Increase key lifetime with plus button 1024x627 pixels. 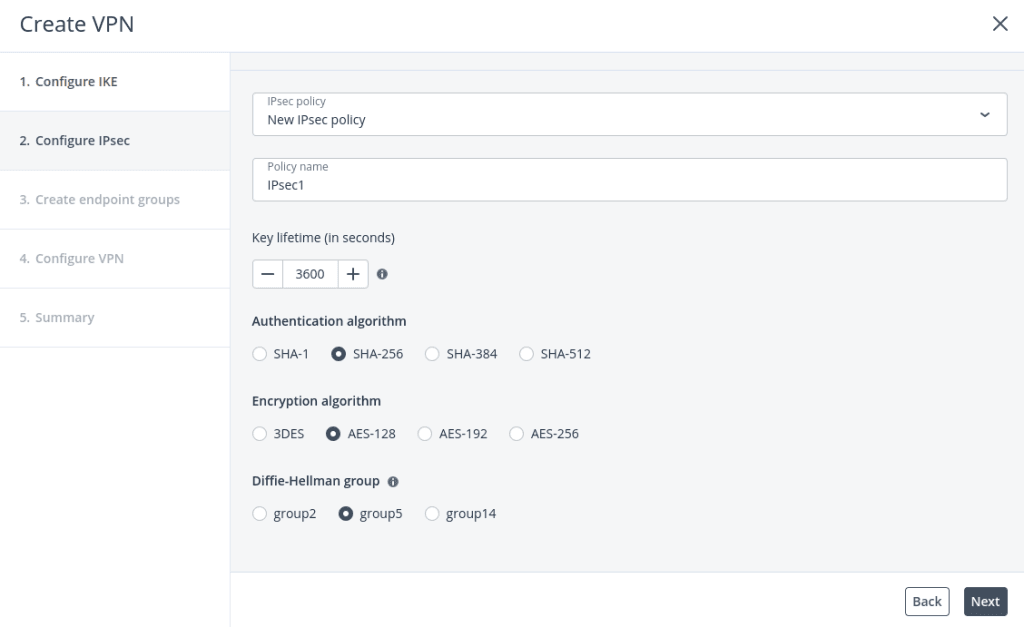pos(353,274)
